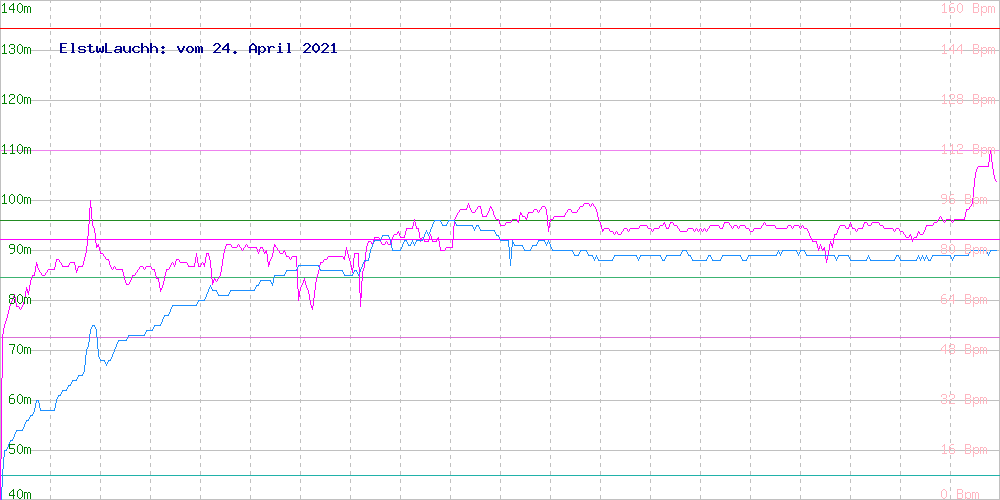
Task: Click the early blue elevation peak near 75m
Action: click(93, 326)
